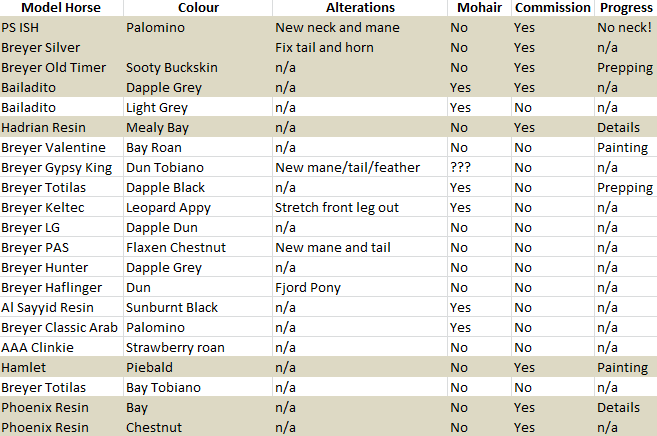Image resolution: width=657 pixels, height=436 pixels.
Task: Click the "???" mohair cell
Action: [x=462, y=168]
